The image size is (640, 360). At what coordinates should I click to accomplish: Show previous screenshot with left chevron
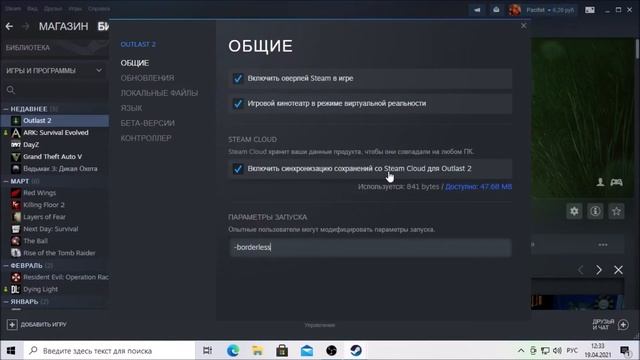coord(580,270)
